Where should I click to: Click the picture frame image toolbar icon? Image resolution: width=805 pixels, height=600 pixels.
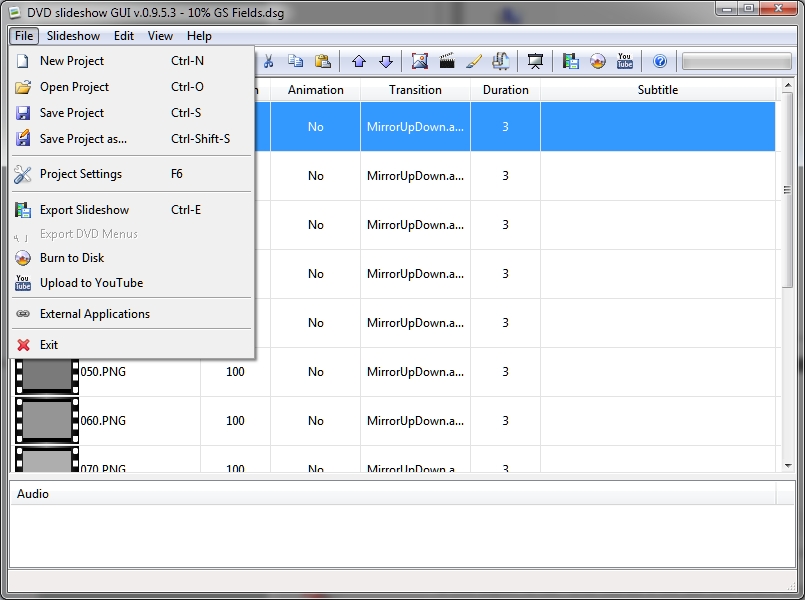(x=419, y=61)
